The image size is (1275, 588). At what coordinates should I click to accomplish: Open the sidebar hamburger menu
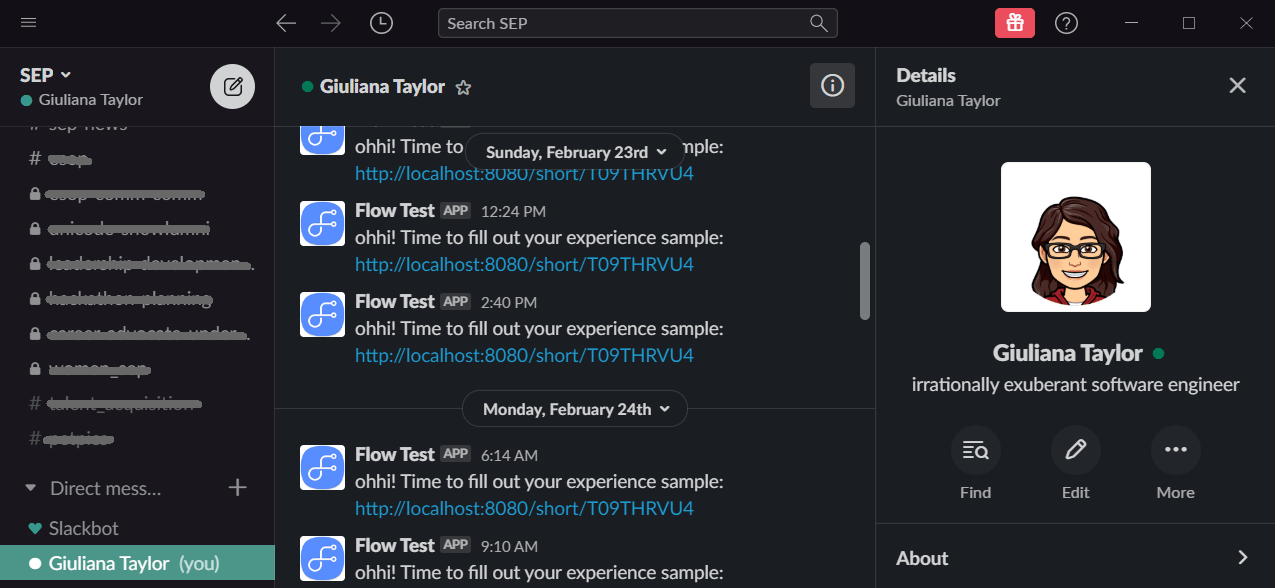pos(27,22)
